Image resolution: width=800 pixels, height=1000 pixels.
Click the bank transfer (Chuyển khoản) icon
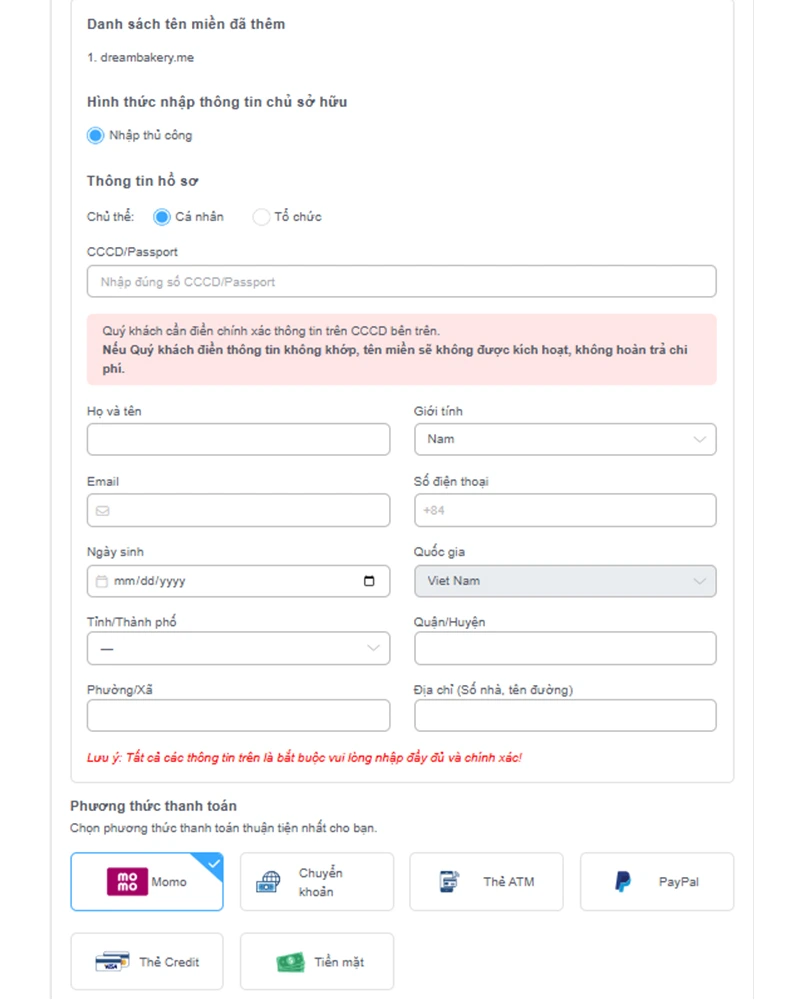[x=270, y=882]
